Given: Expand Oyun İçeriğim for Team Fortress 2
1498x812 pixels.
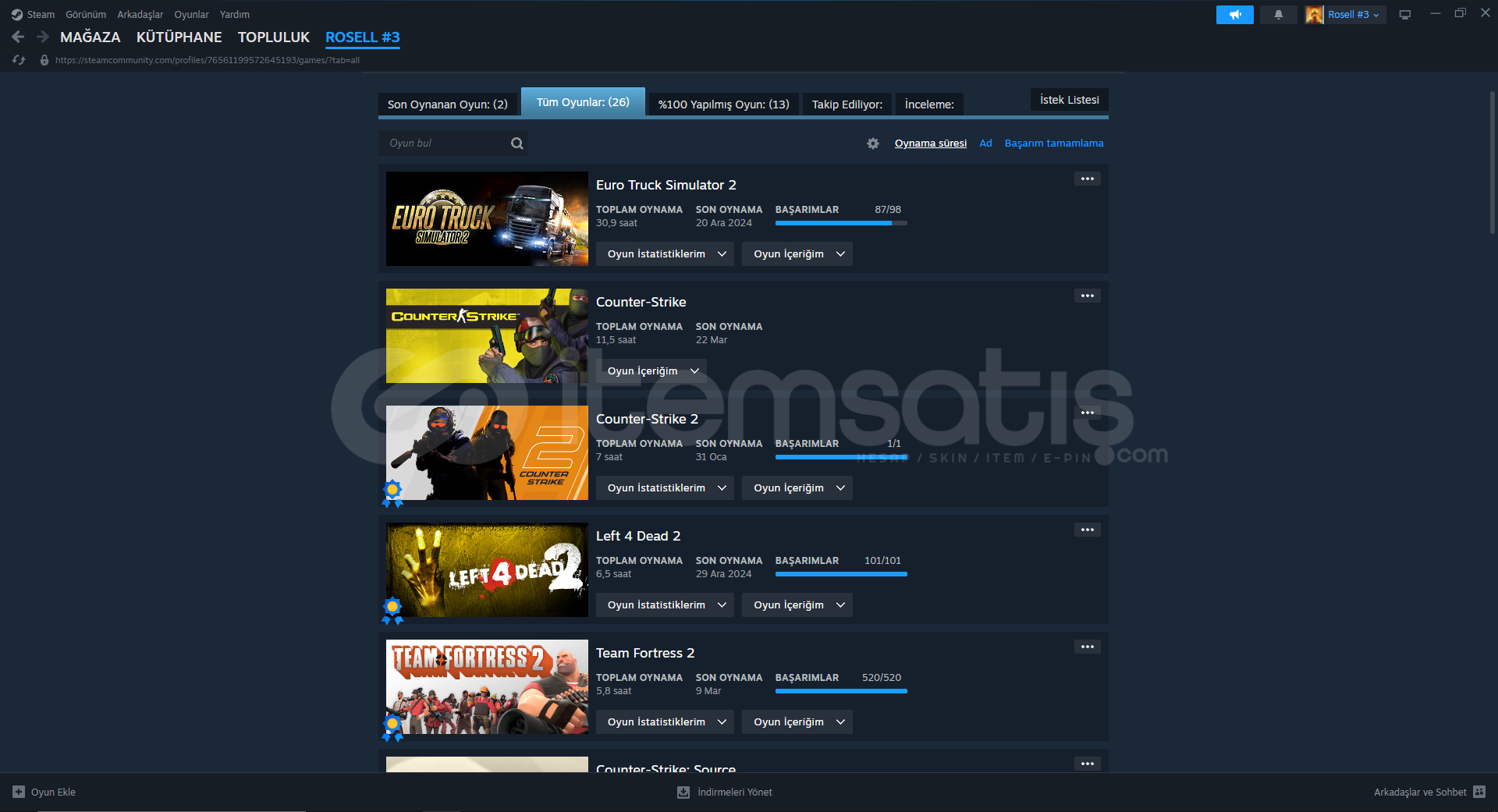Looking at the screenshot, I should [797, 722].
